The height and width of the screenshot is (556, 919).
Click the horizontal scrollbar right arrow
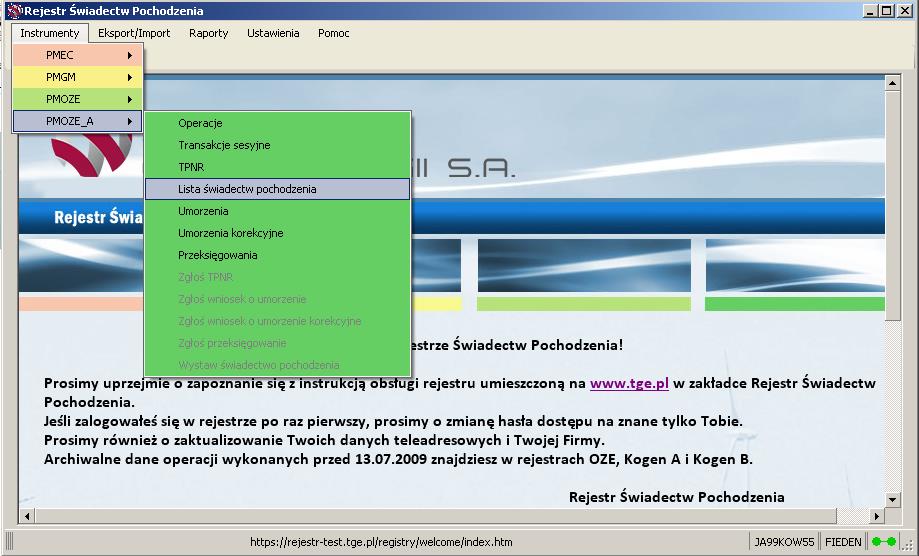[877, 516]
